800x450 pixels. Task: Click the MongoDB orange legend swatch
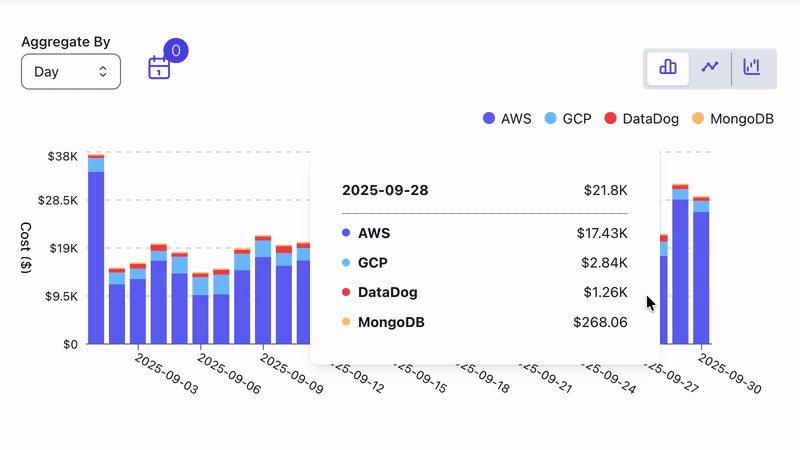pos(698,118)
